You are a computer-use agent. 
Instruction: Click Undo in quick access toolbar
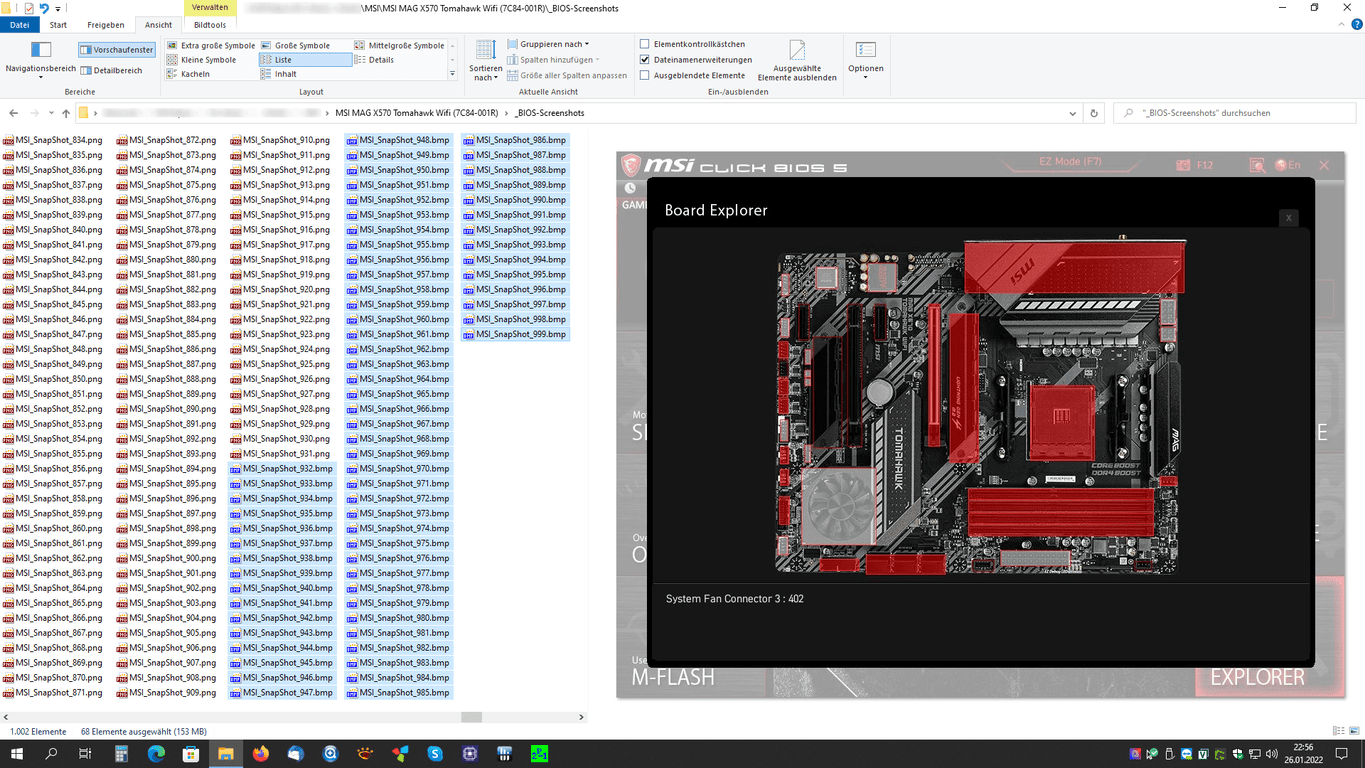point(45,8)
